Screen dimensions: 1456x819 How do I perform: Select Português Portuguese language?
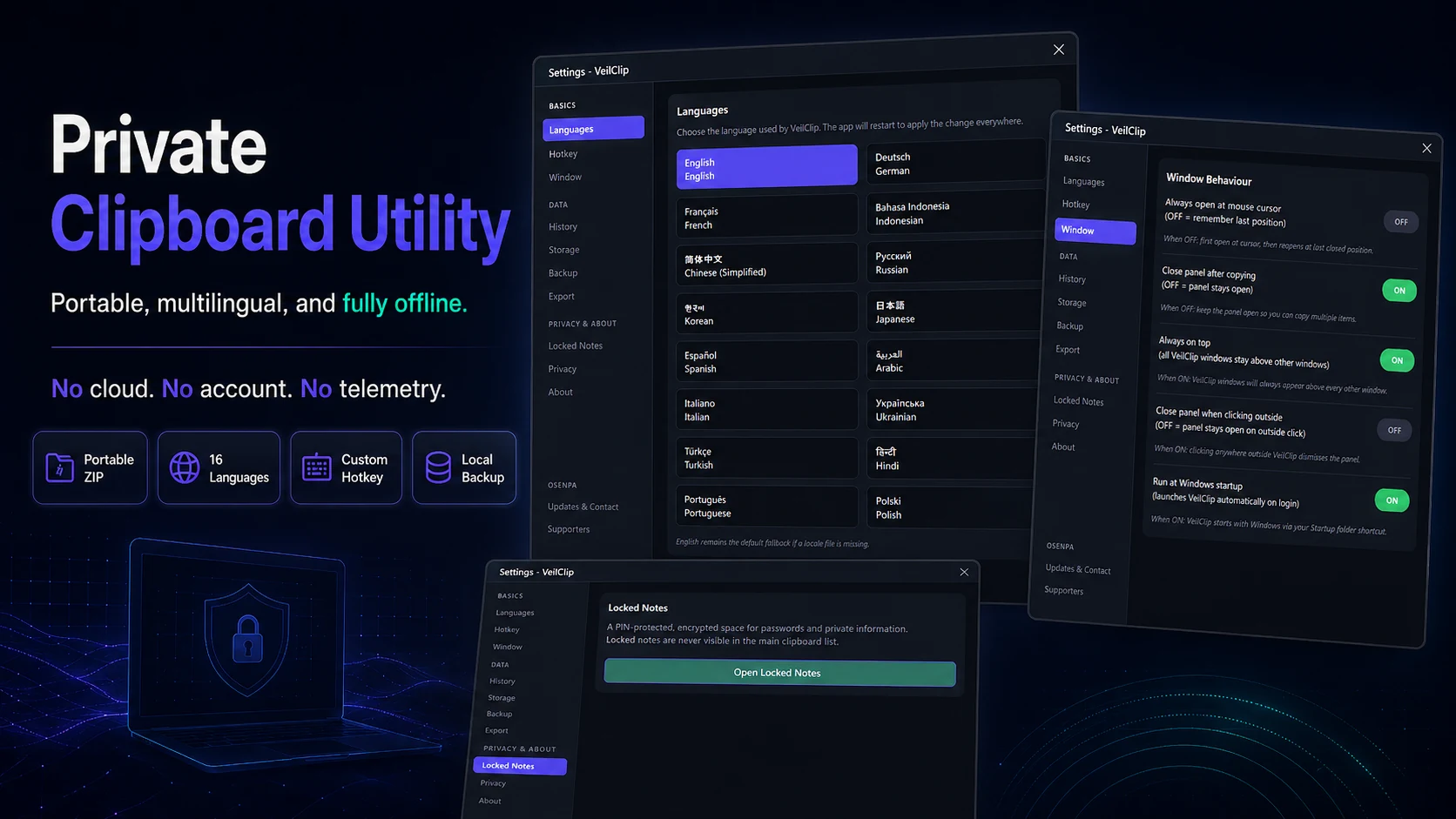766,506
